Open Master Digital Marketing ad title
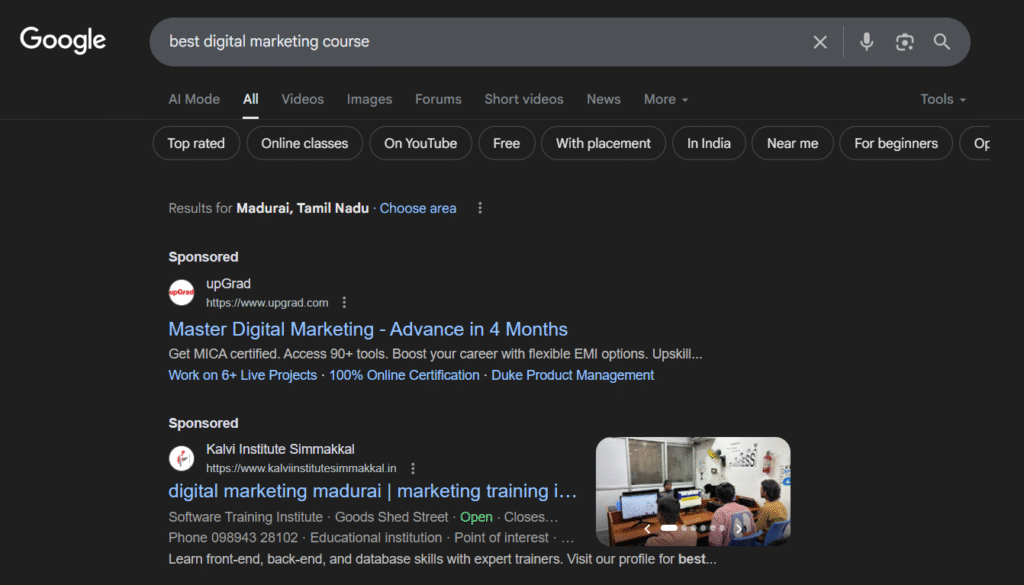This screenshot has height=585, width=1024. point(368,329)
